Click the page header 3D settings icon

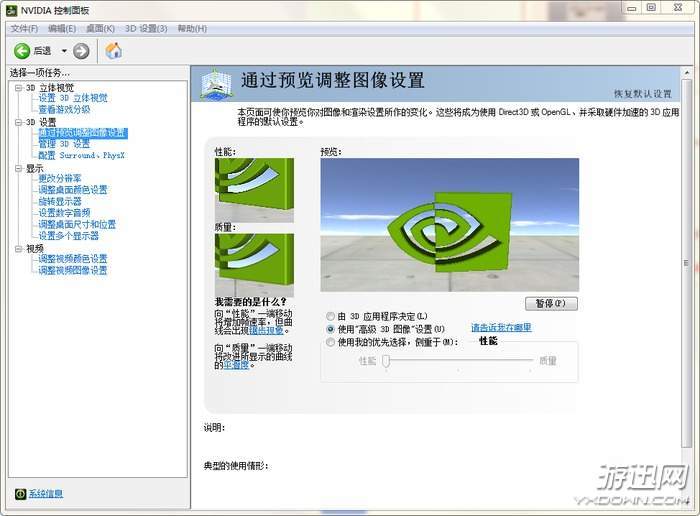[217, 84]
